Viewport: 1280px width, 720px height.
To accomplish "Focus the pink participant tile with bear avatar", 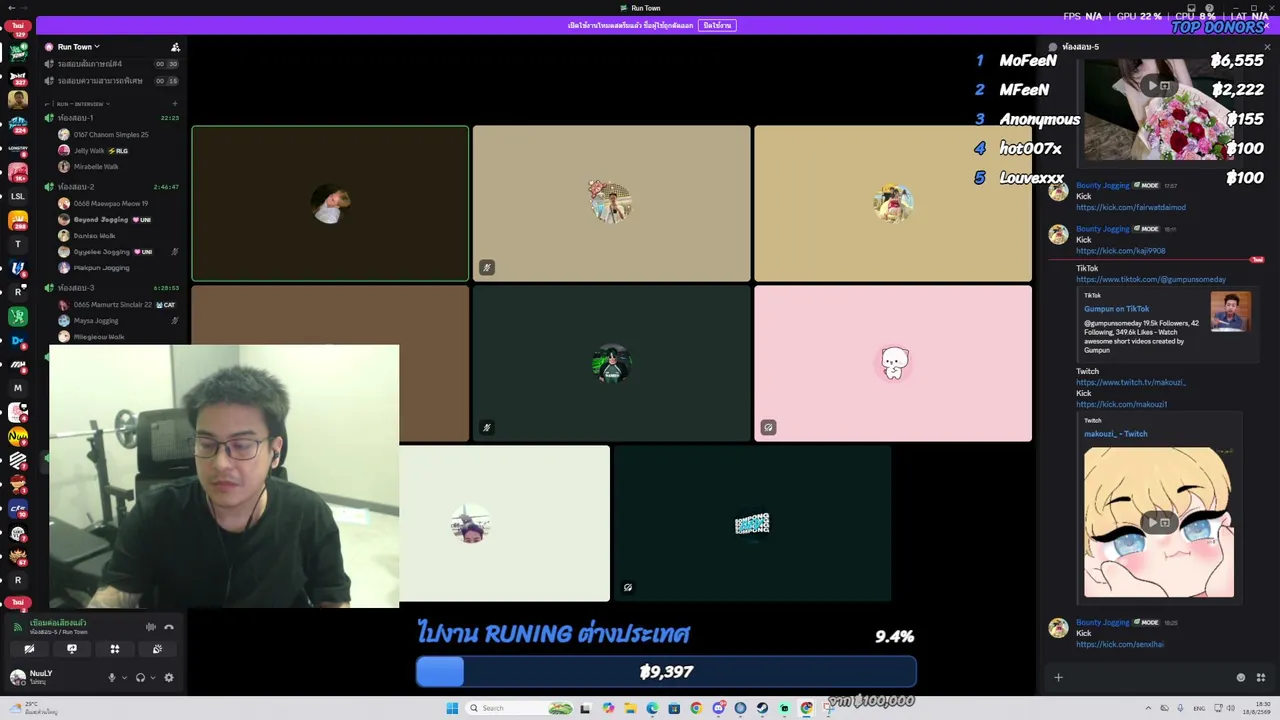I will [893, 363].
